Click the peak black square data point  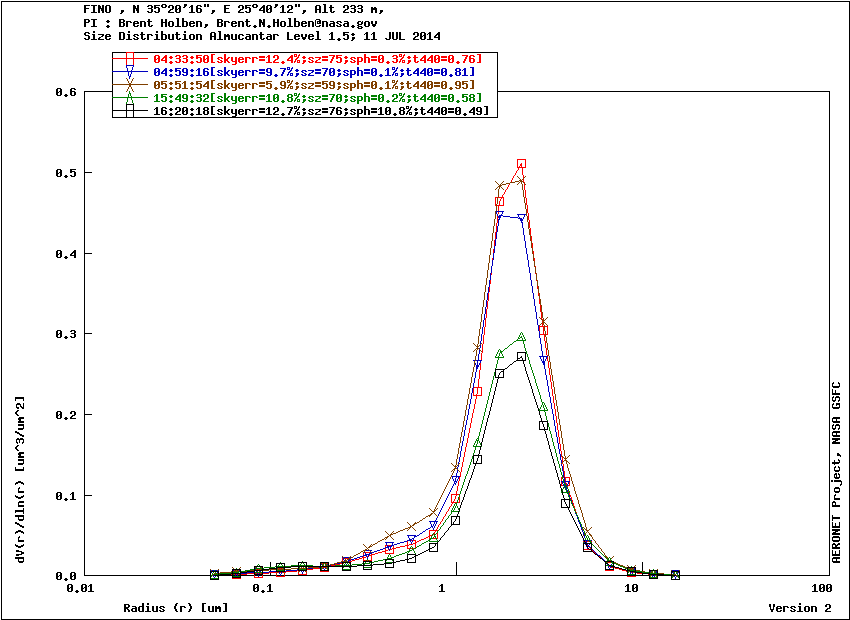click(x=521, y=357)
